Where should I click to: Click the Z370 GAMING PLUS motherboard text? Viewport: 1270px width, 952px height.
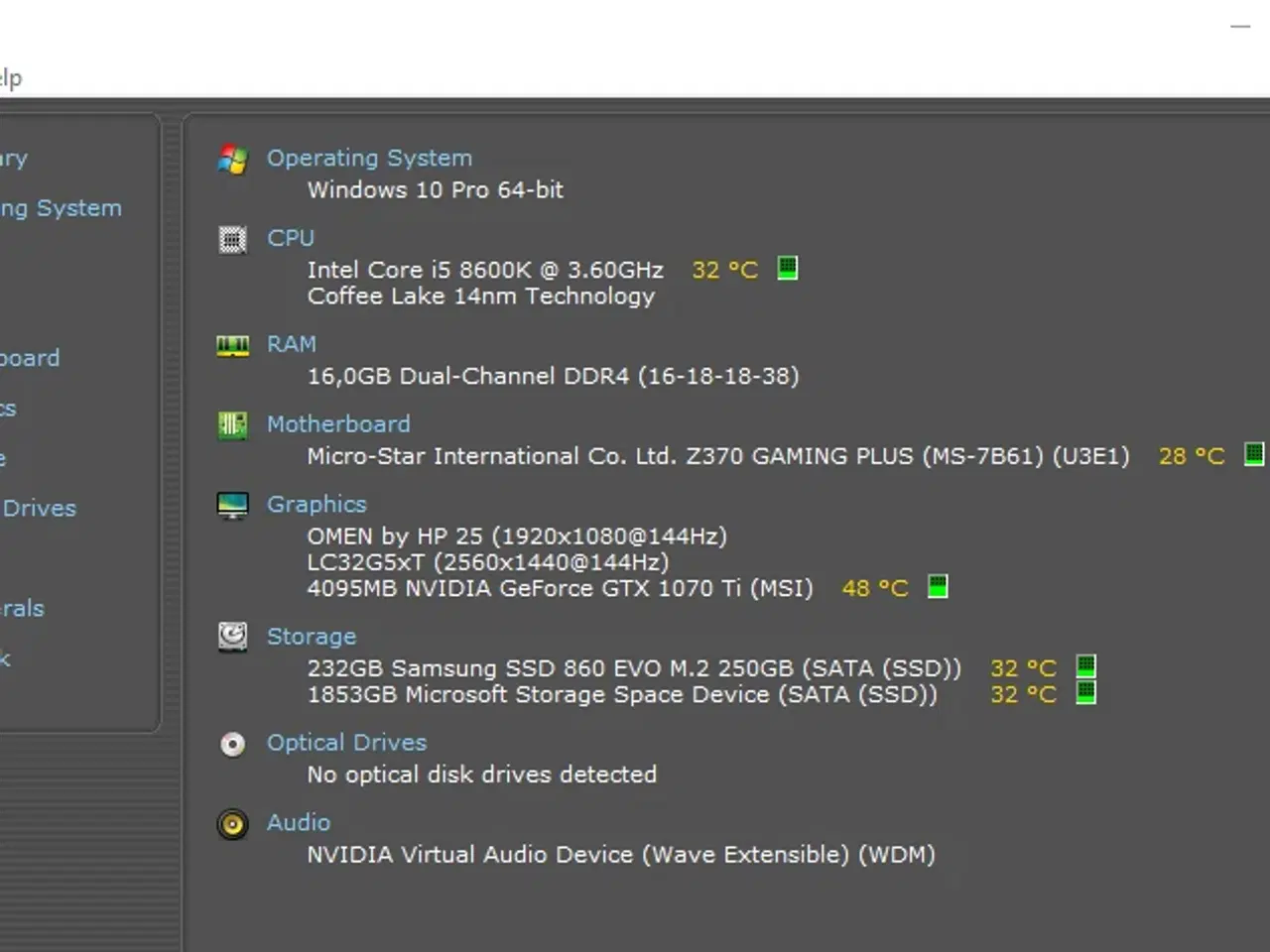pos(718,456)
